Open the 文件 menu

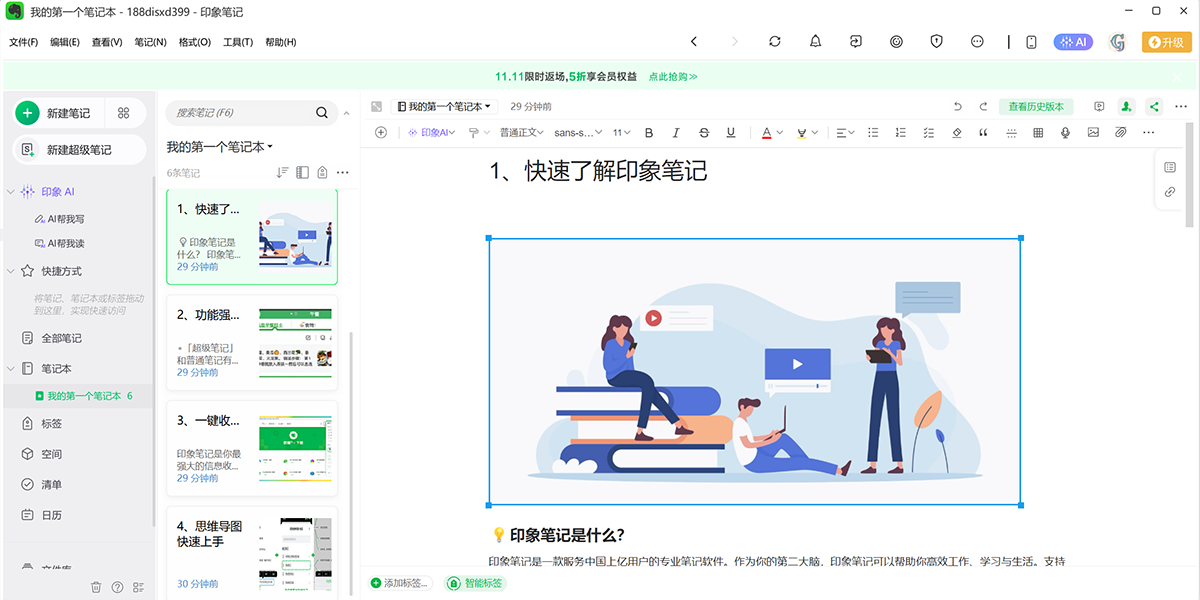[x=23, y=42]
